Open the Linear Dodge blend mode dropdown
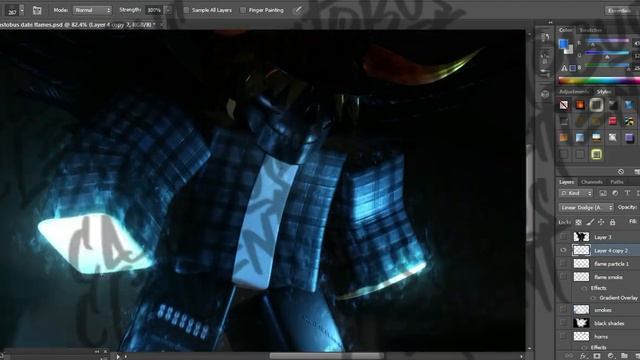This screenshot has width=640, height=360. pos(586,208)
